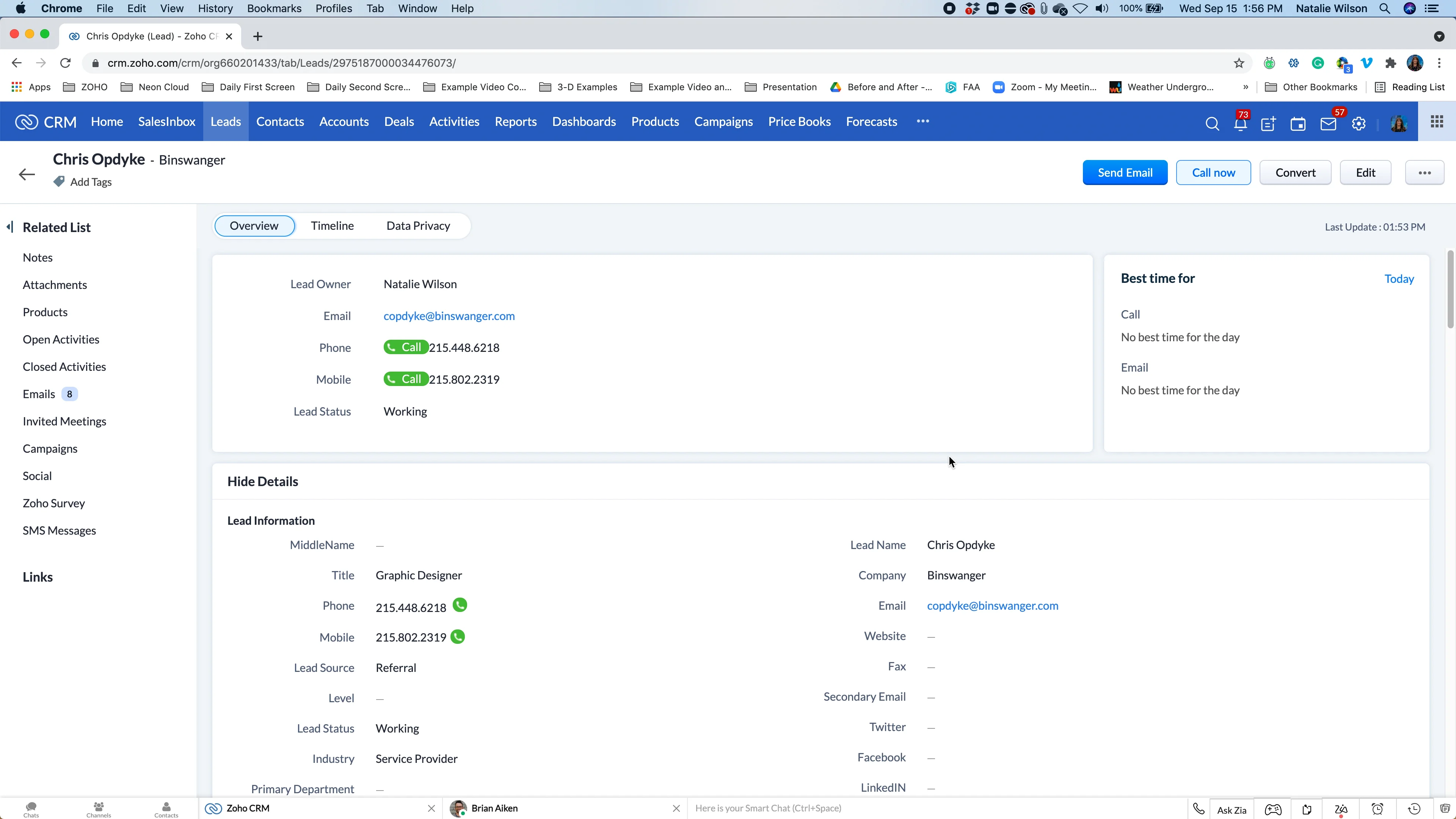Open the lead more-actions ellipsis button

coord(1425,173)
